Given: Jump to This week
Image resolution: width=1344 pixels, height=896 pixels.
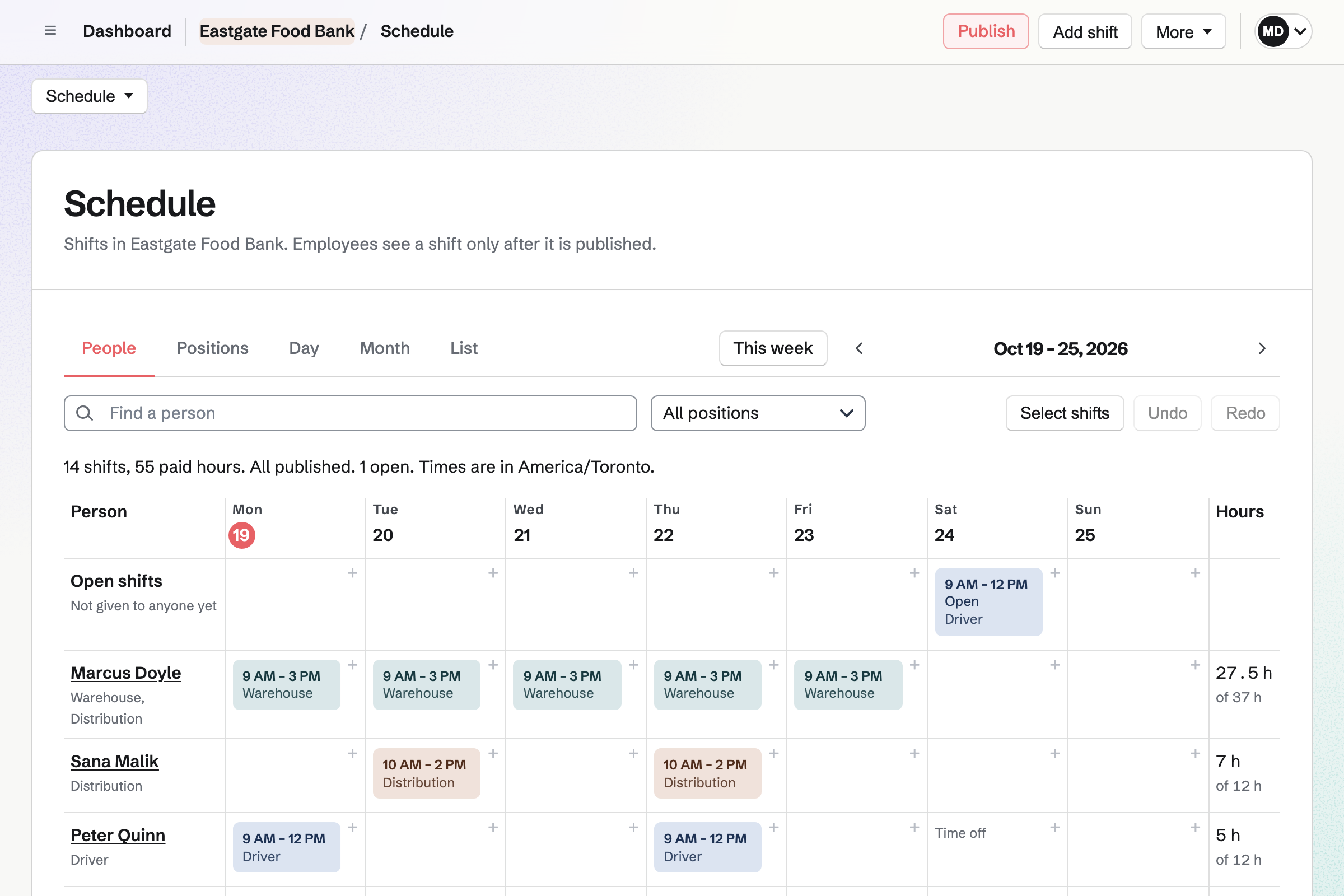Looking at the screenshot, I should 773,348.
